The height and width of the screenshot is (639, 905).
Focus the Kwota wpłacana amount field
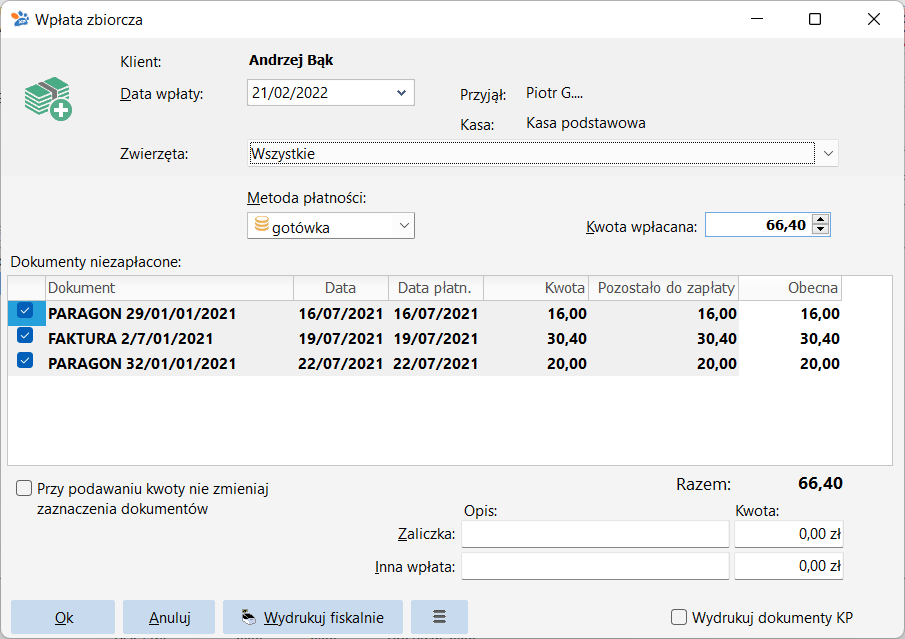[758, 225]
